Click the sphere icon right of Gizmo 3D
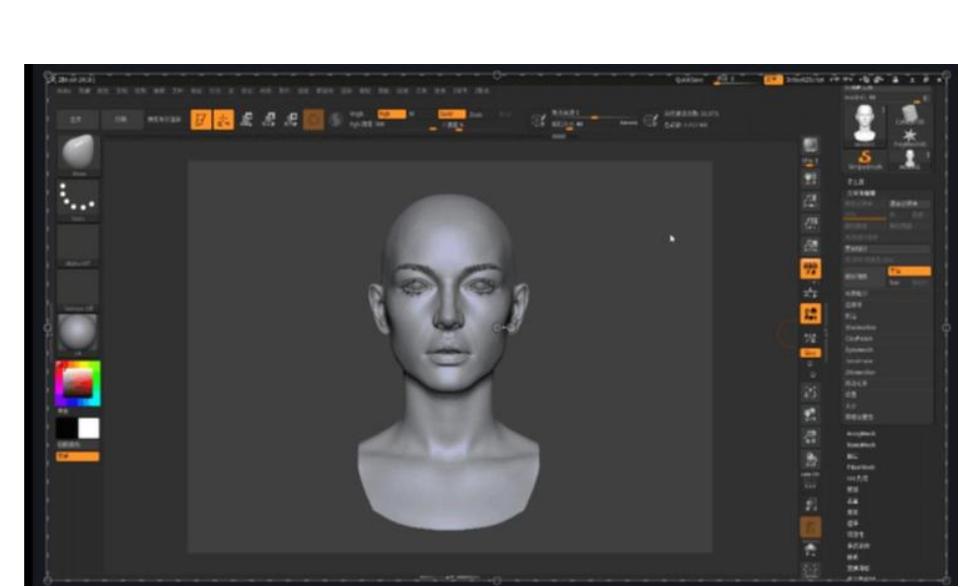 click(335, 119)
